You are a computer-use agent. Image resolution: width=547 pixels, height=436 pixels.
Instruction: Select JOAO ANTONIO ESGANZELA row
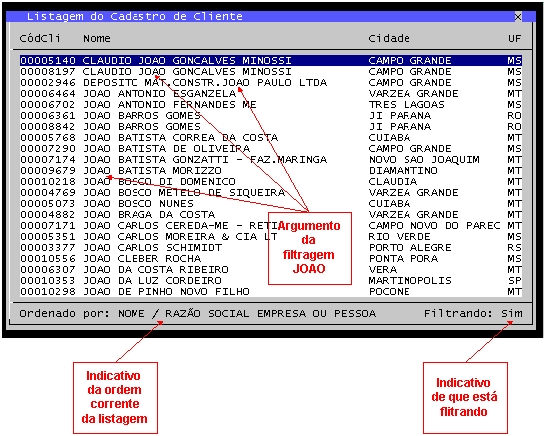click(271, 93)
